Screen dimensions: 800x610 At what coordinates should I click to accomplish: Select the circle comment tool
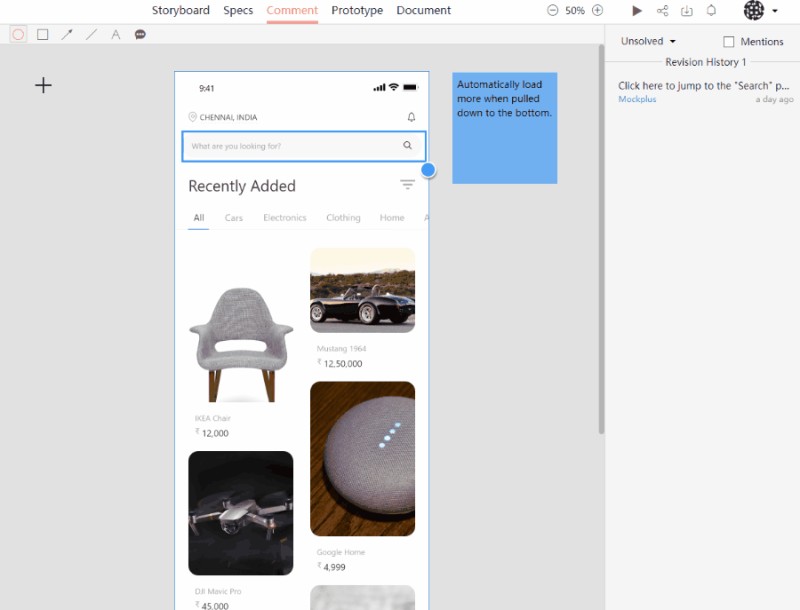click(x=18, y=34)
